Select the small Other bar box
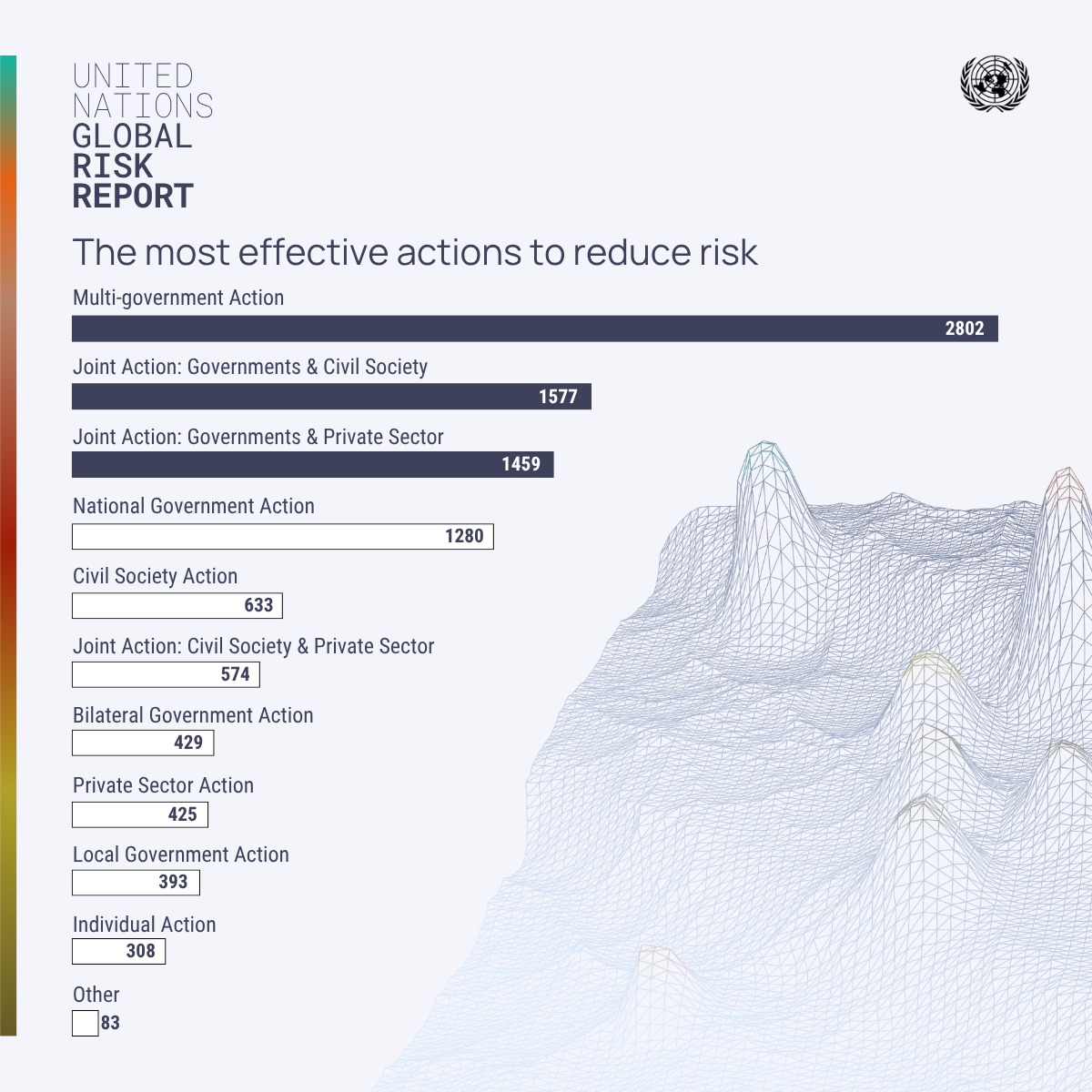The image size is (1092, 1092). (x=86, y=1023)
